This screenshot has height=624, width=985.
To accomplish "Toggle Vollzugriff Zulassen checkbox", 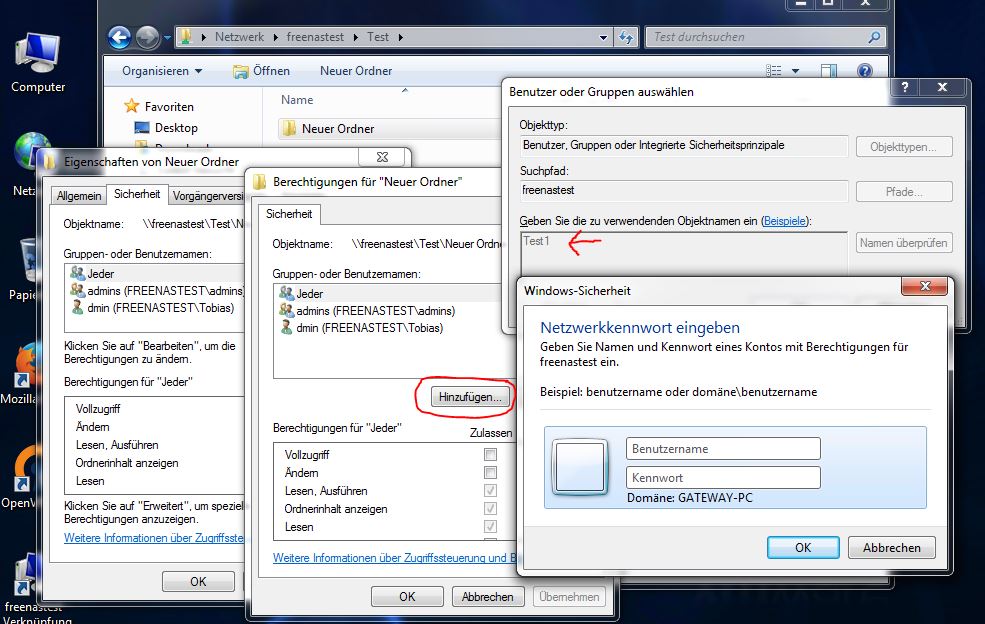I will 491,454.
